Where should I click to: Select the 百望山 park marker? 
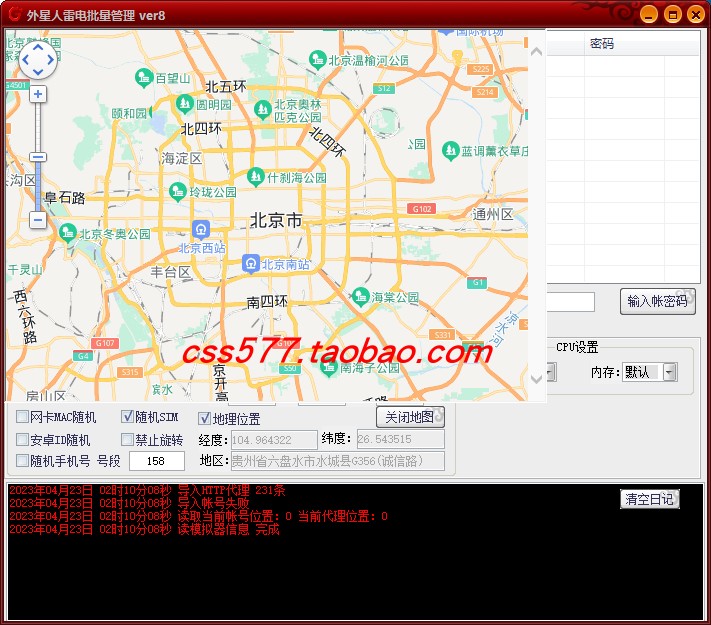coord(144,77)
